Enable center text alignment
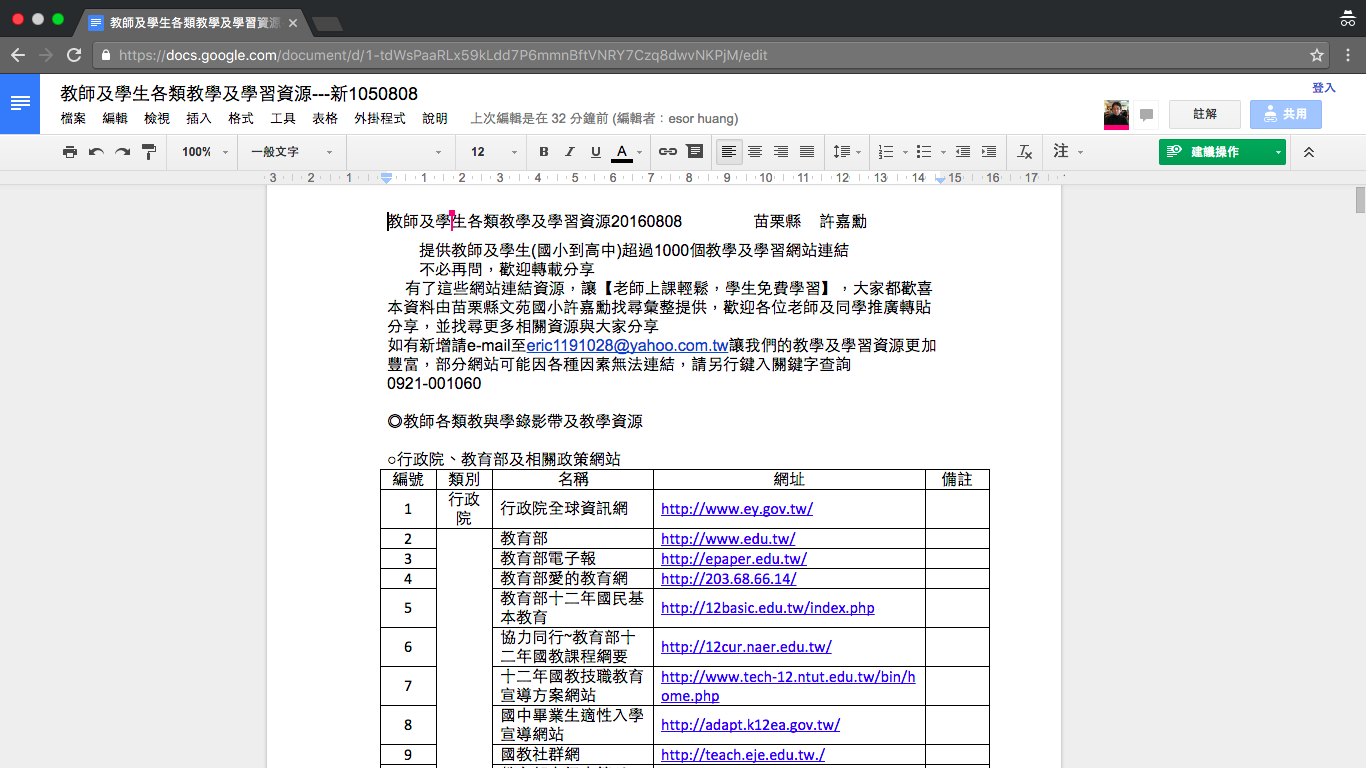The width and height of the screenshot is (1366, 768). coord(755,152)
